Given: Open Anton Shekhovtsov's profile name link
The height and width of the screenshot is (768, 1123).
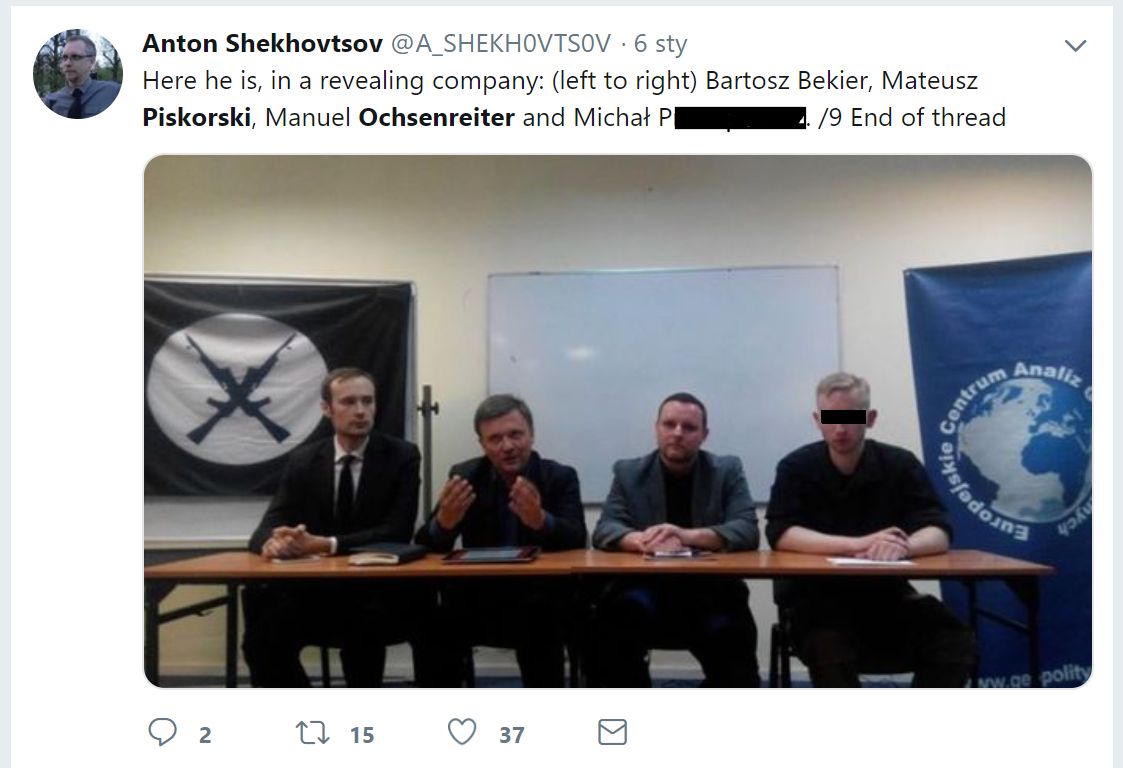Looking at the screenshot, I should (262, 43).
